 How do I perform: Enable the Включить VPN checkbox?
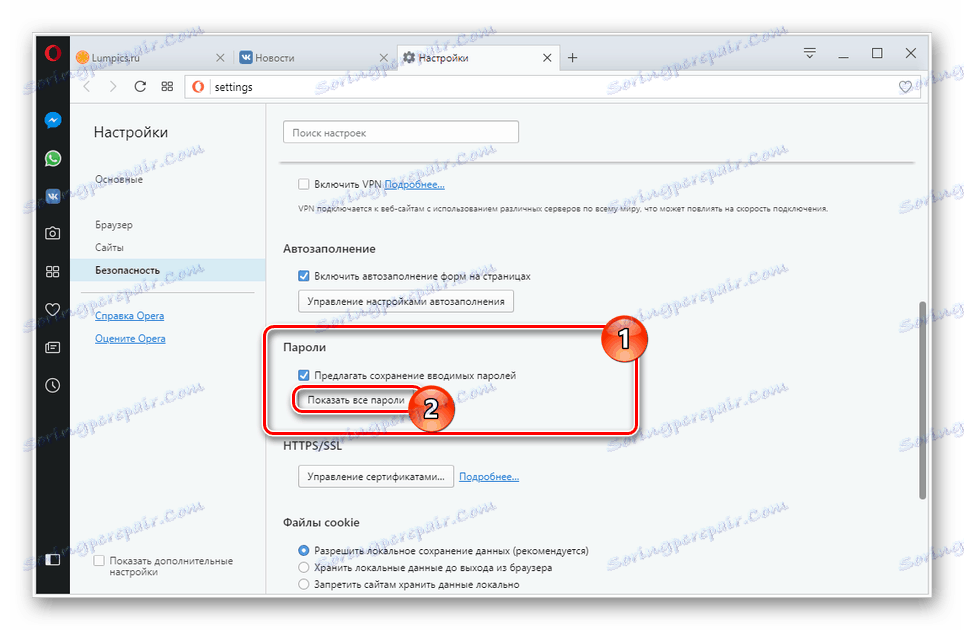click(303, 184)
